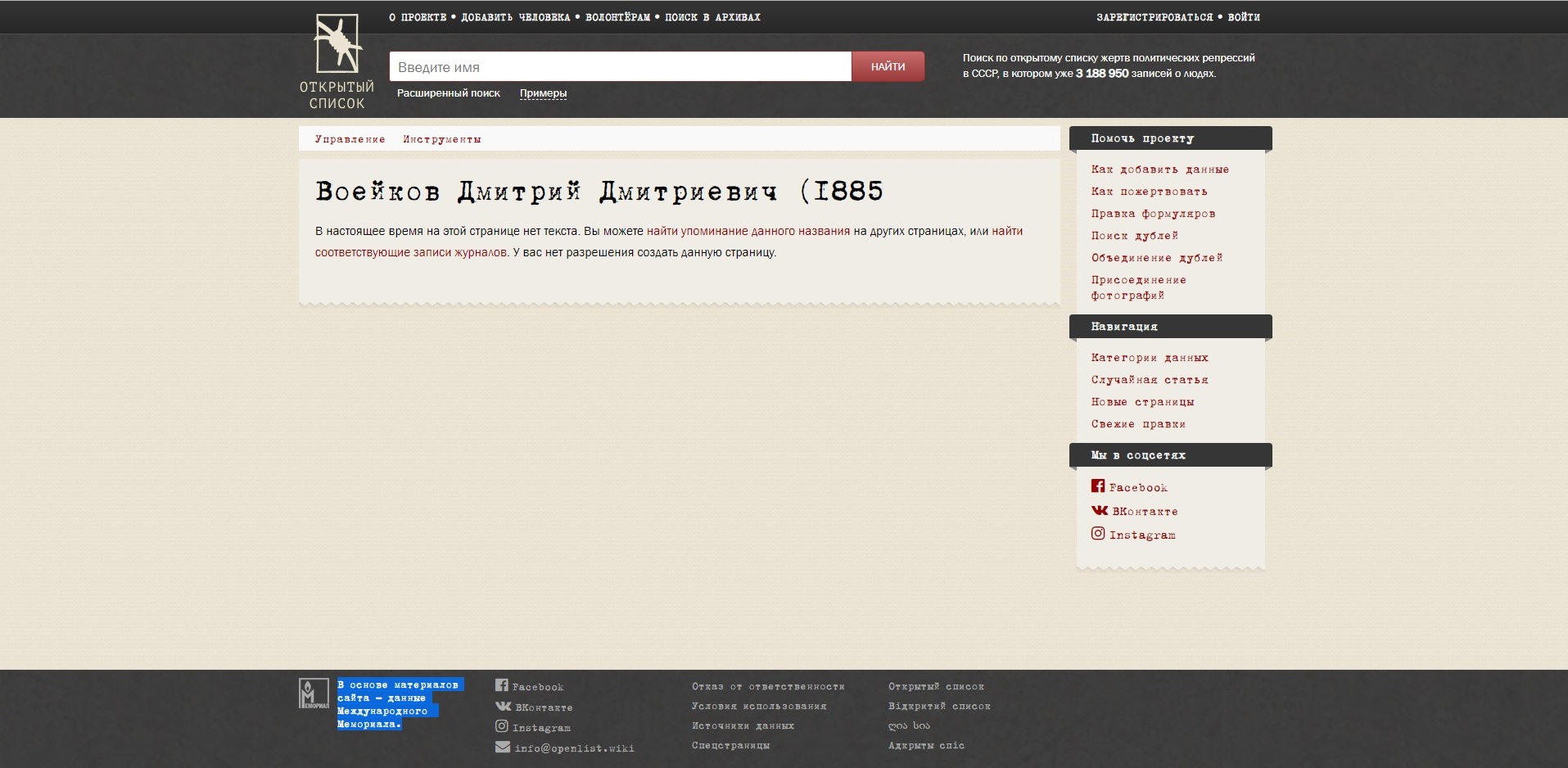Focus the Введите имя search field
1568x768 pixels.
620,67
